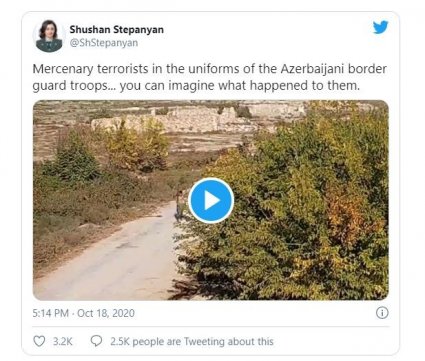The height and width of the screenshot is (361, 425).
Task: Click the "Azerbaijani border" words in tweet
Action: (334, 69)
